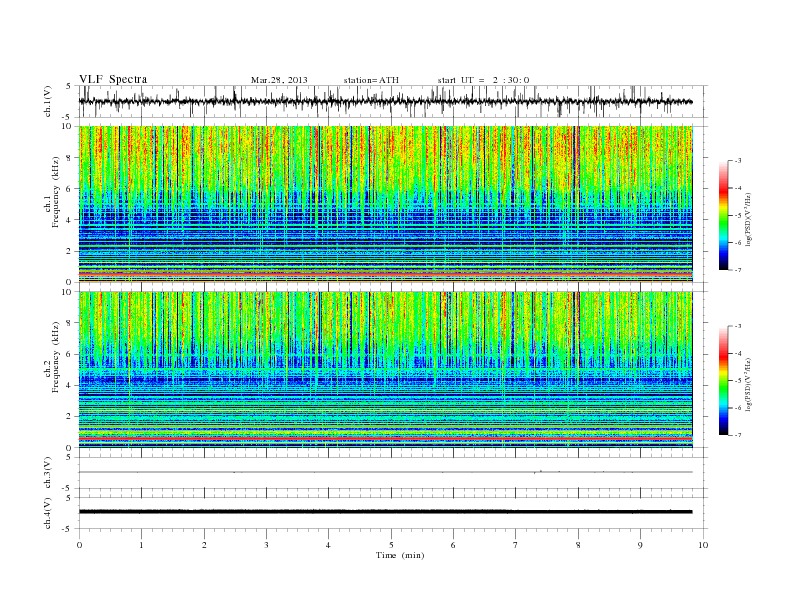Click the ch.1 spectrogram plot
The image size is (792, 612).
click(x=386, y=204)
